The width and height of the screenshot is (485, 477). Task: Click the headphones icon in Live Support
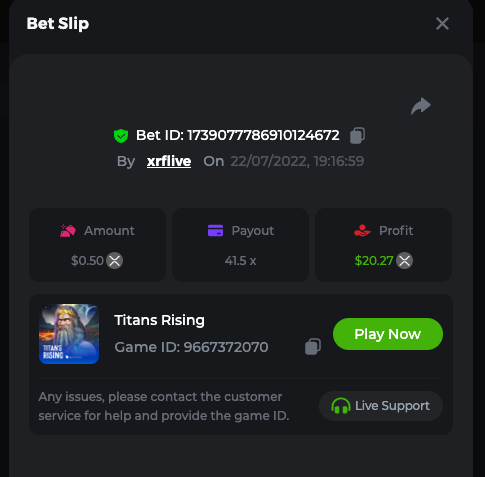point(341,406)
